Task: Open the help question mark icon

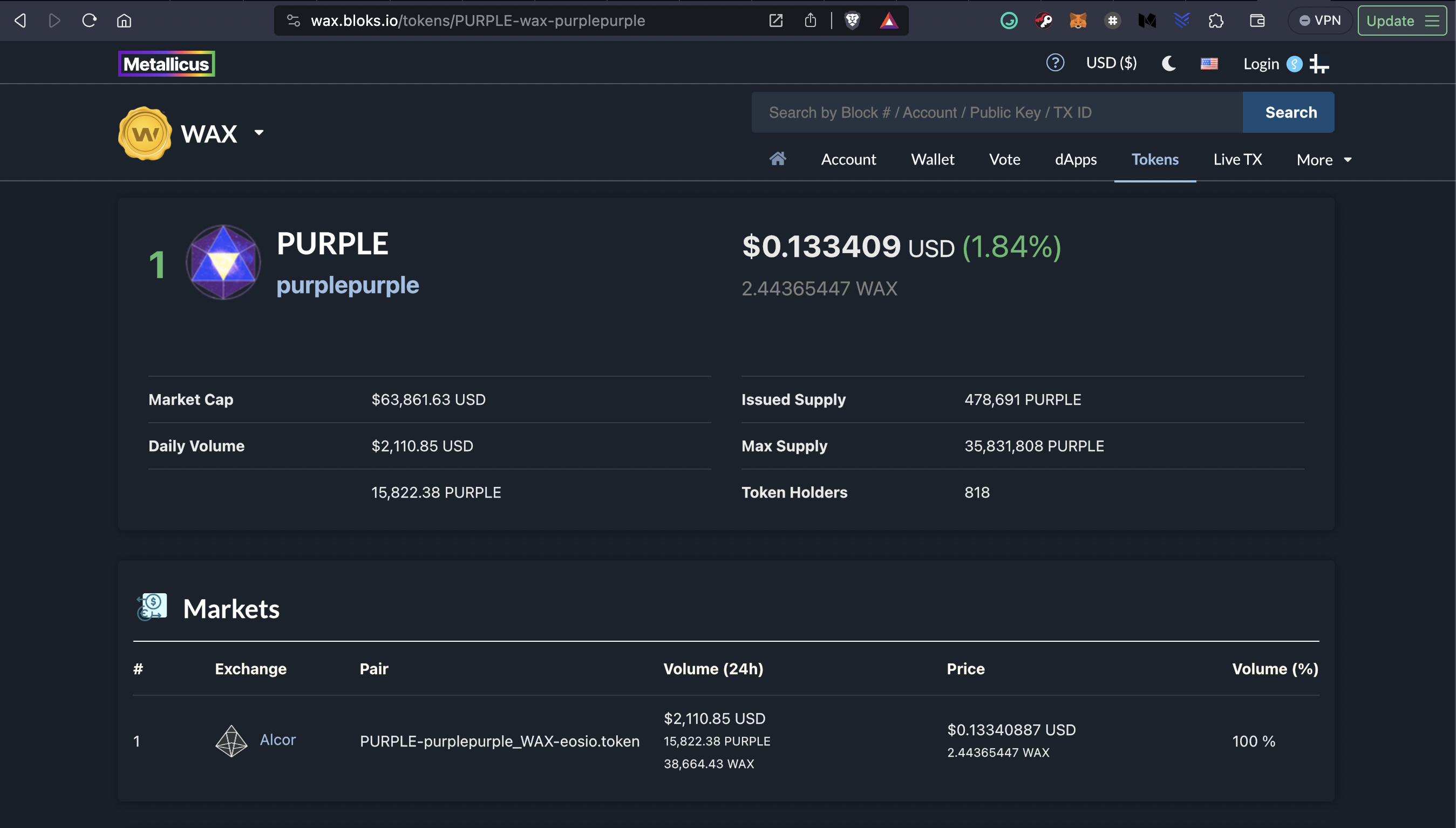Action: (x=1055, y=63)
